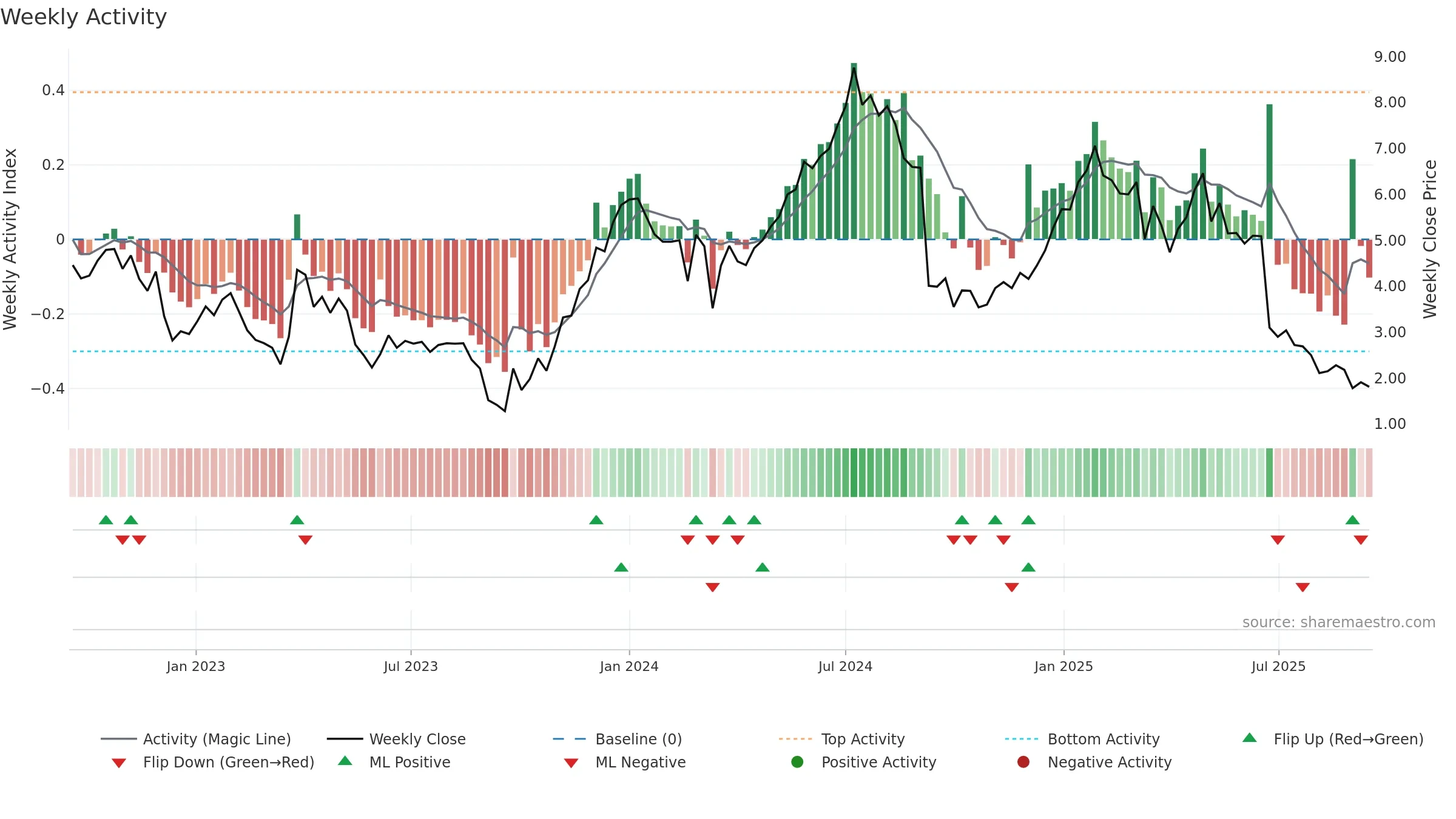Viewport: 1456px width, 819px height.
Task: Click the Activity (Magic Line) legend entry
Action: 196,739
